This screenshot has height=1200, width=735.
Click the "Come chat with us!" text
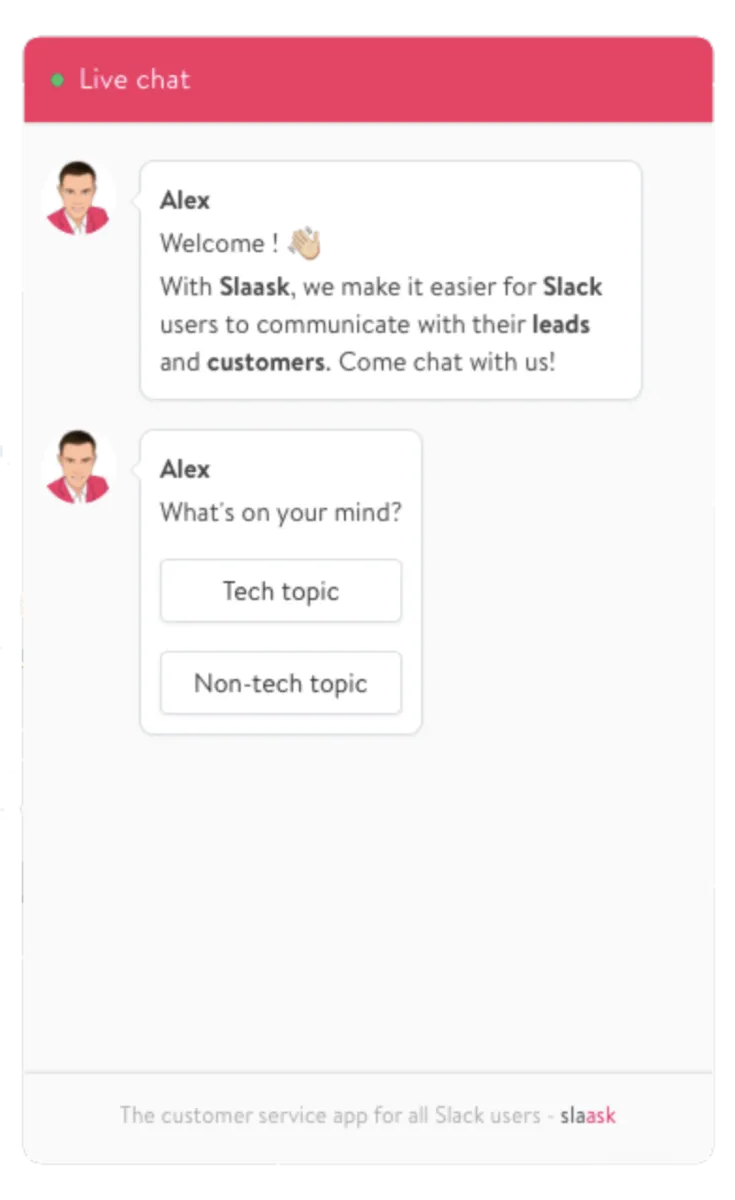click(446, 362)
